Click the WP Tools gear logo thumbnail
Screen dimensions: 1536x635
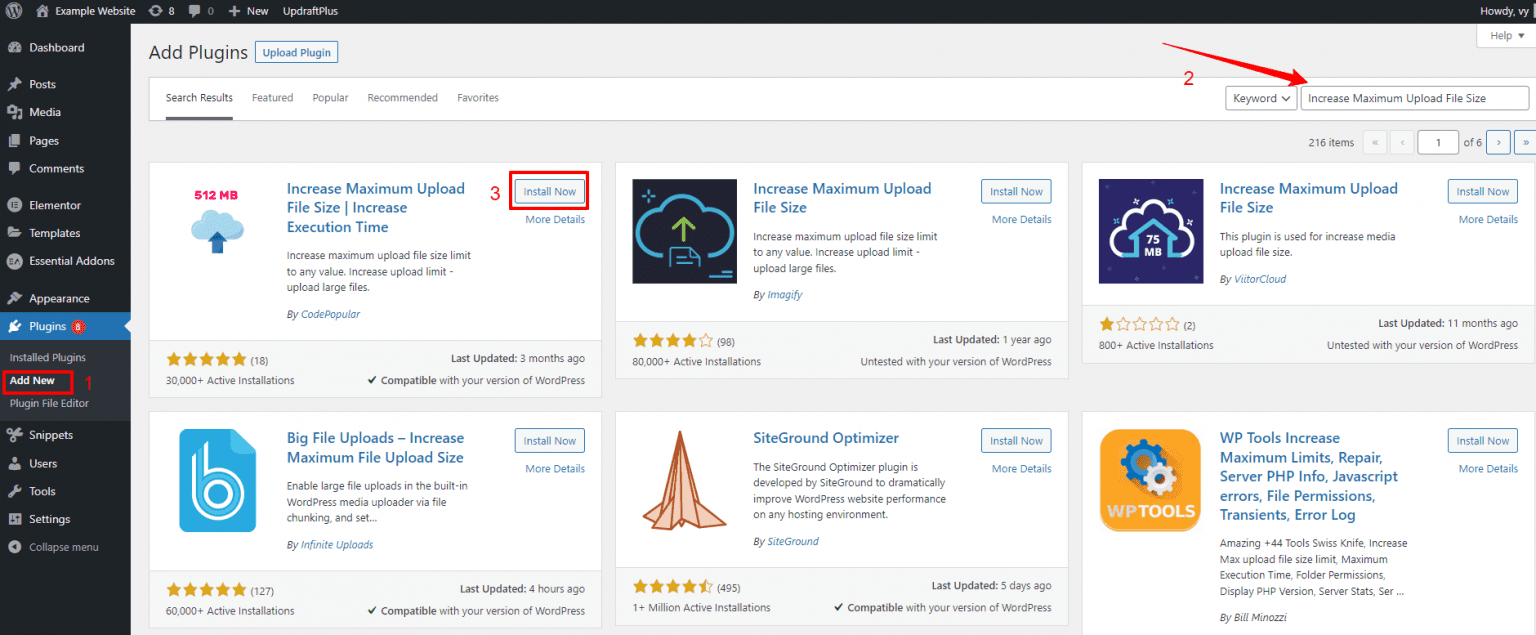coord(1151,481)
